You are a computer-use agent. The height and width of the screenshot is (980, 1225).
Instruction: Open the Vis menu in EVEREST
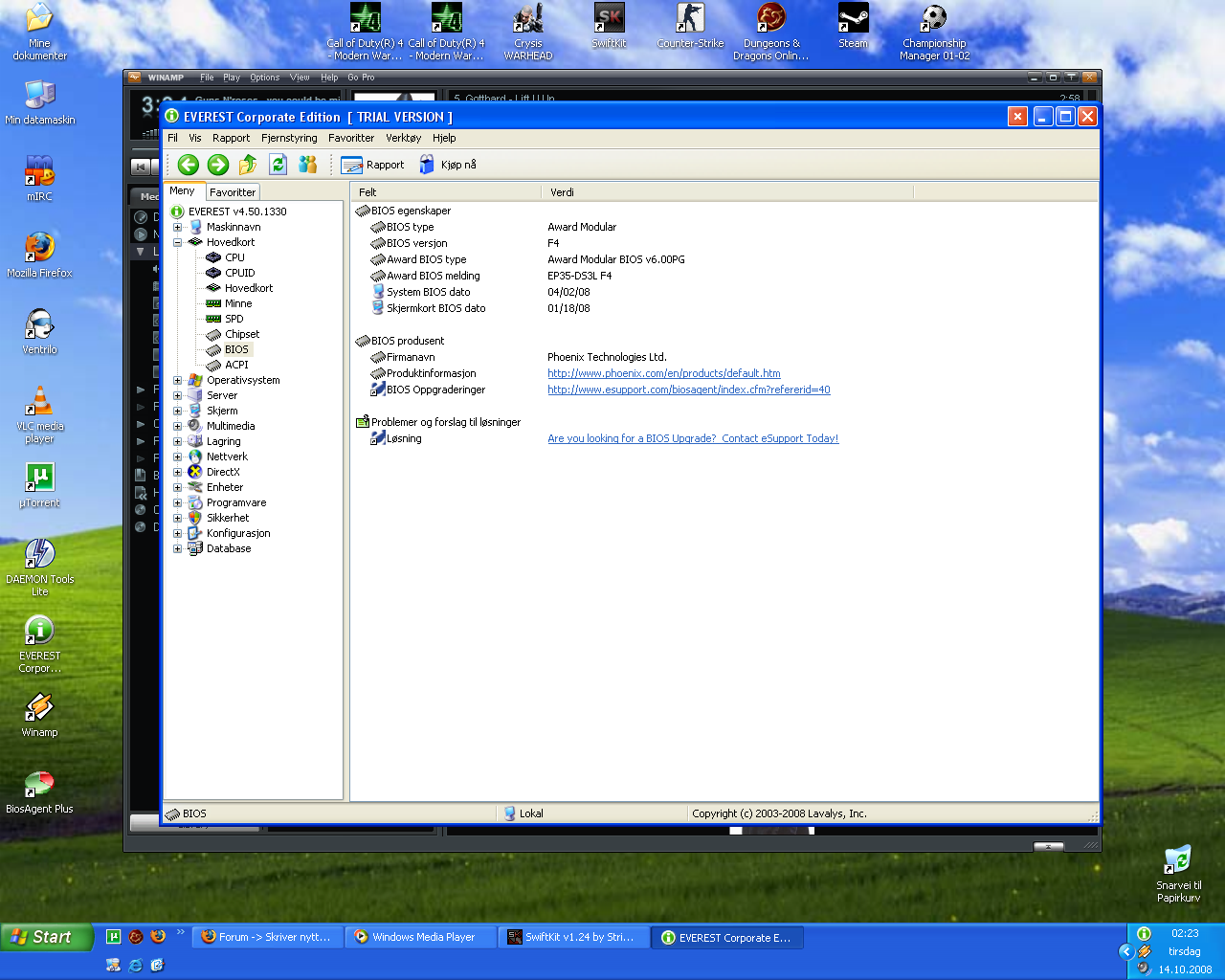coord(195,138)
